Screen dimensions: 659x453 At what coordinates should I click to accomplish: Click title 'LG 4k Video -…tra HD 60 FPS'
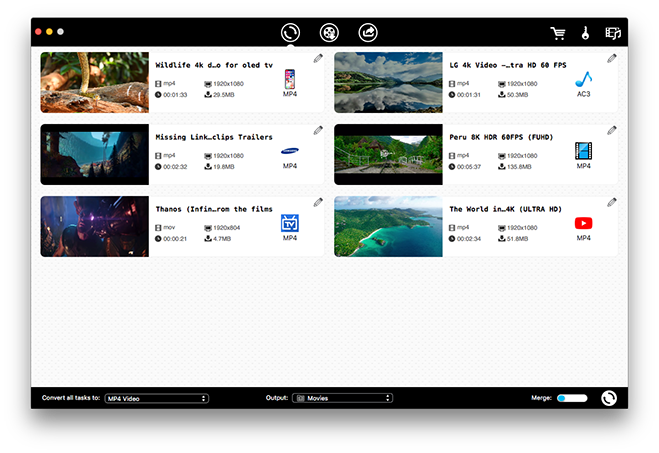[x=508, y=65]
